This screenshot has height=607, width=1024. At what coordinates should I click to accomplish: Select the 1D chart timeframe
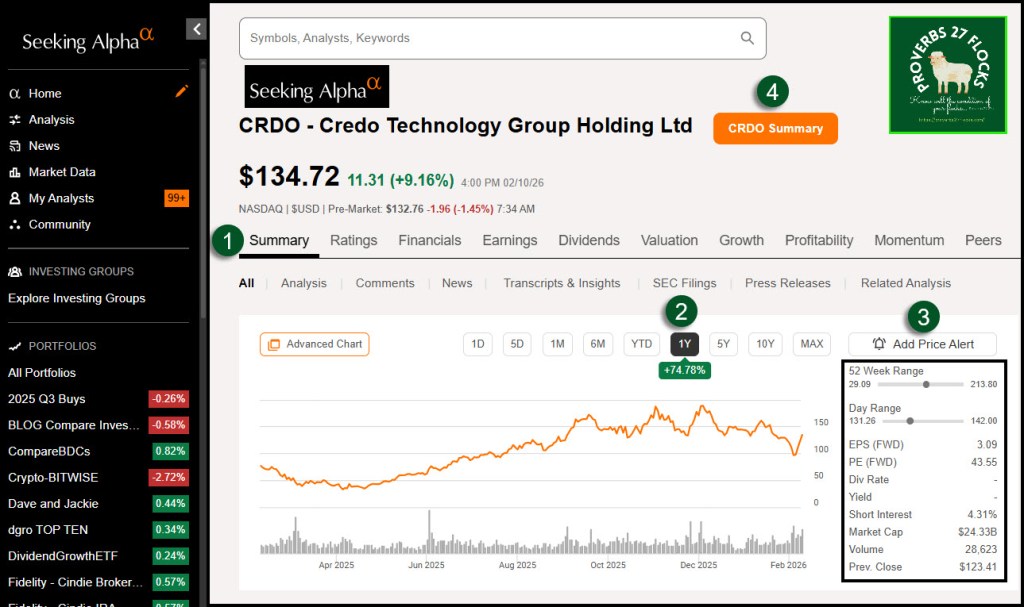tap(478, 344)
